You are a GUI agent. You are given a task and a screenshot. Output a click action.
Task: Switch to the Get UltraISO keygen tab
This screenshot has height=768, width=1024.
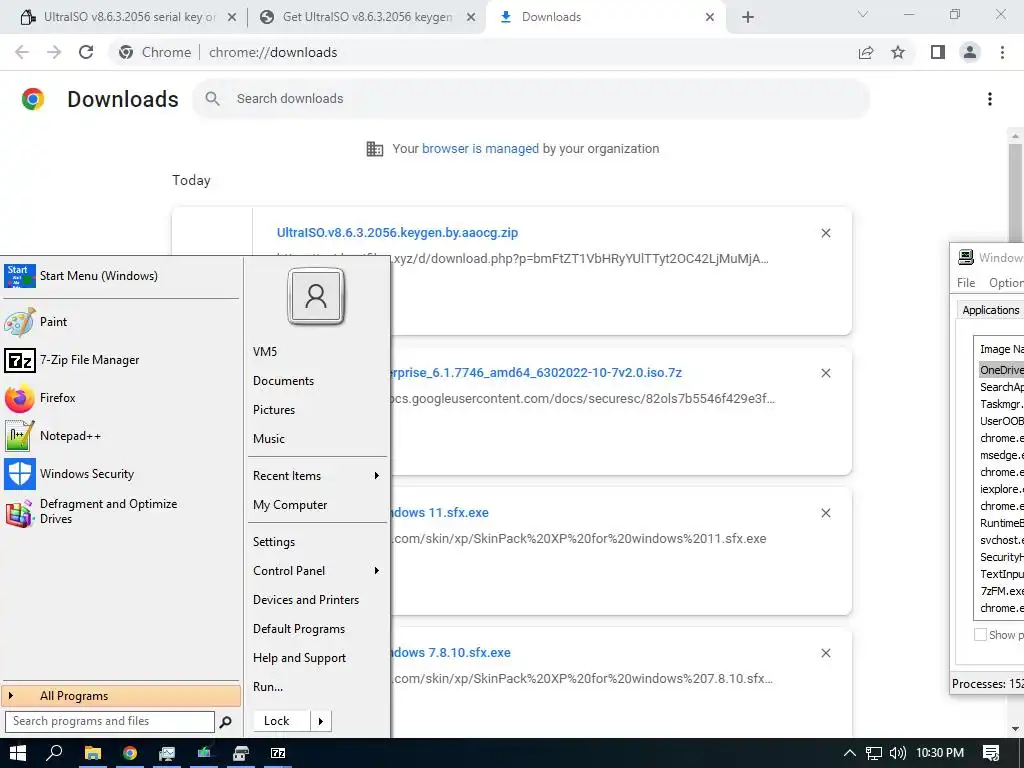366,17
